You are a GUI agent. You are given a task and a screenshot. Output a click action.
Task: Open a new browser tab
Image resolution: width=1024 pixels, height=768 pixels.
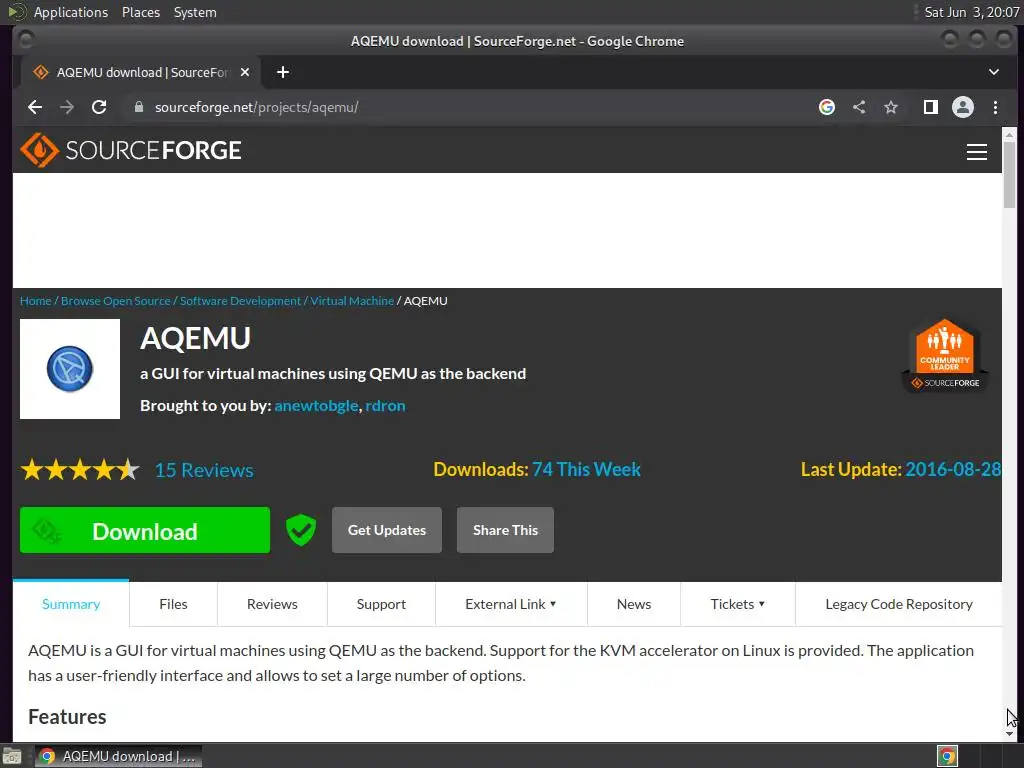[283, 72]
